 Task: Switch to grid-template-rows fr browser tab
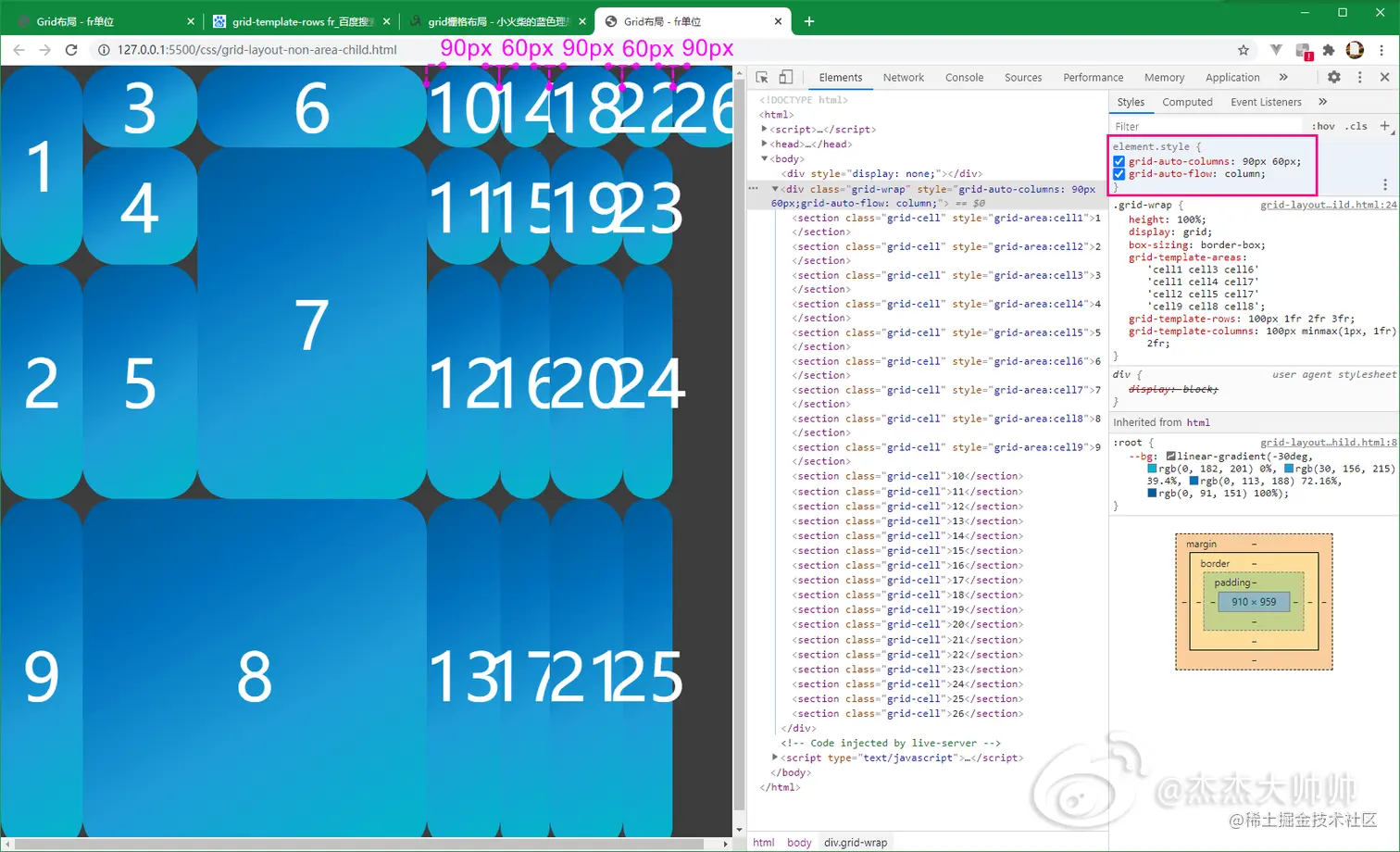click(303, 21)
